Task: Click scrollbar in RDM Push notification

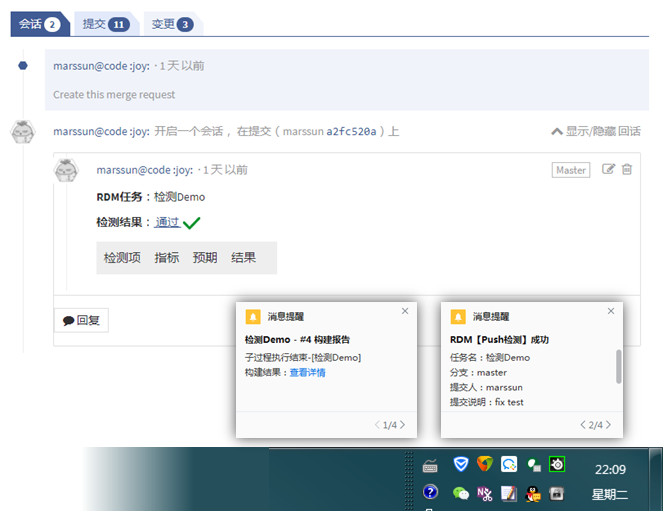Action: click(619, 367)
